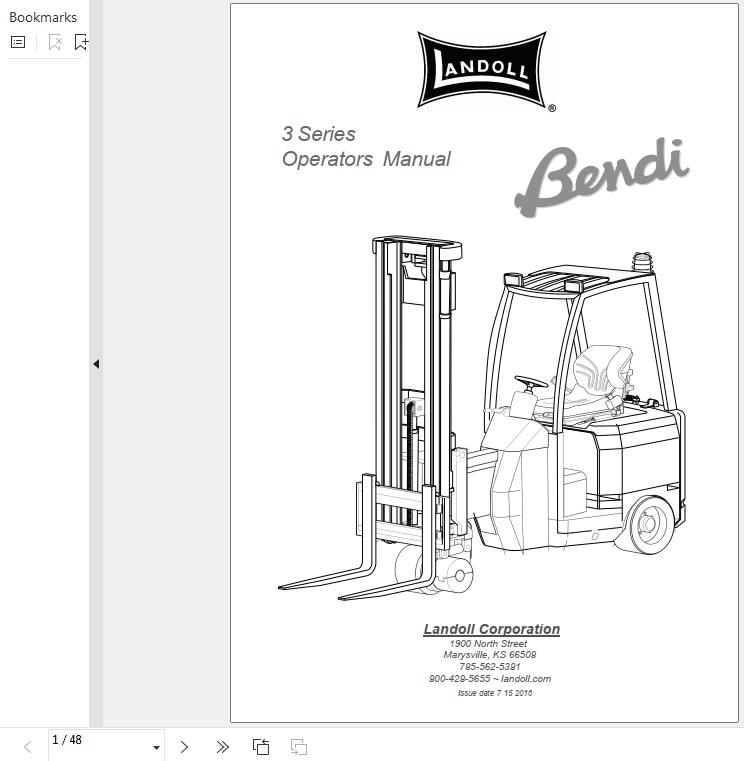Click the next view icon
This screenshot has width=744, height=761.
coord(298,747)
